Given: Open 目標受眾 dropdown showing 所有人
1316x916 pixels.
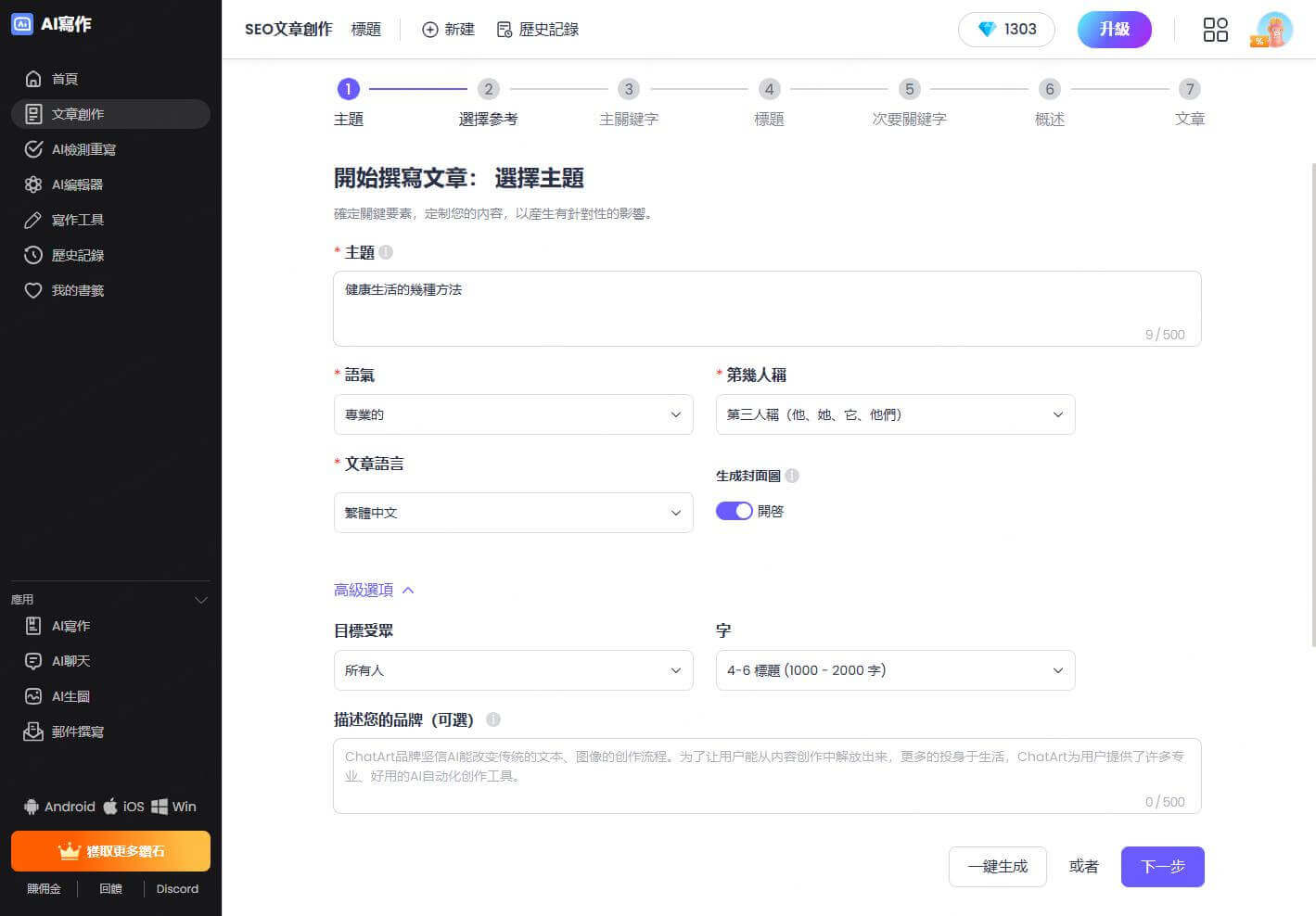Looking at the screenshot, I should coord(514,670).
